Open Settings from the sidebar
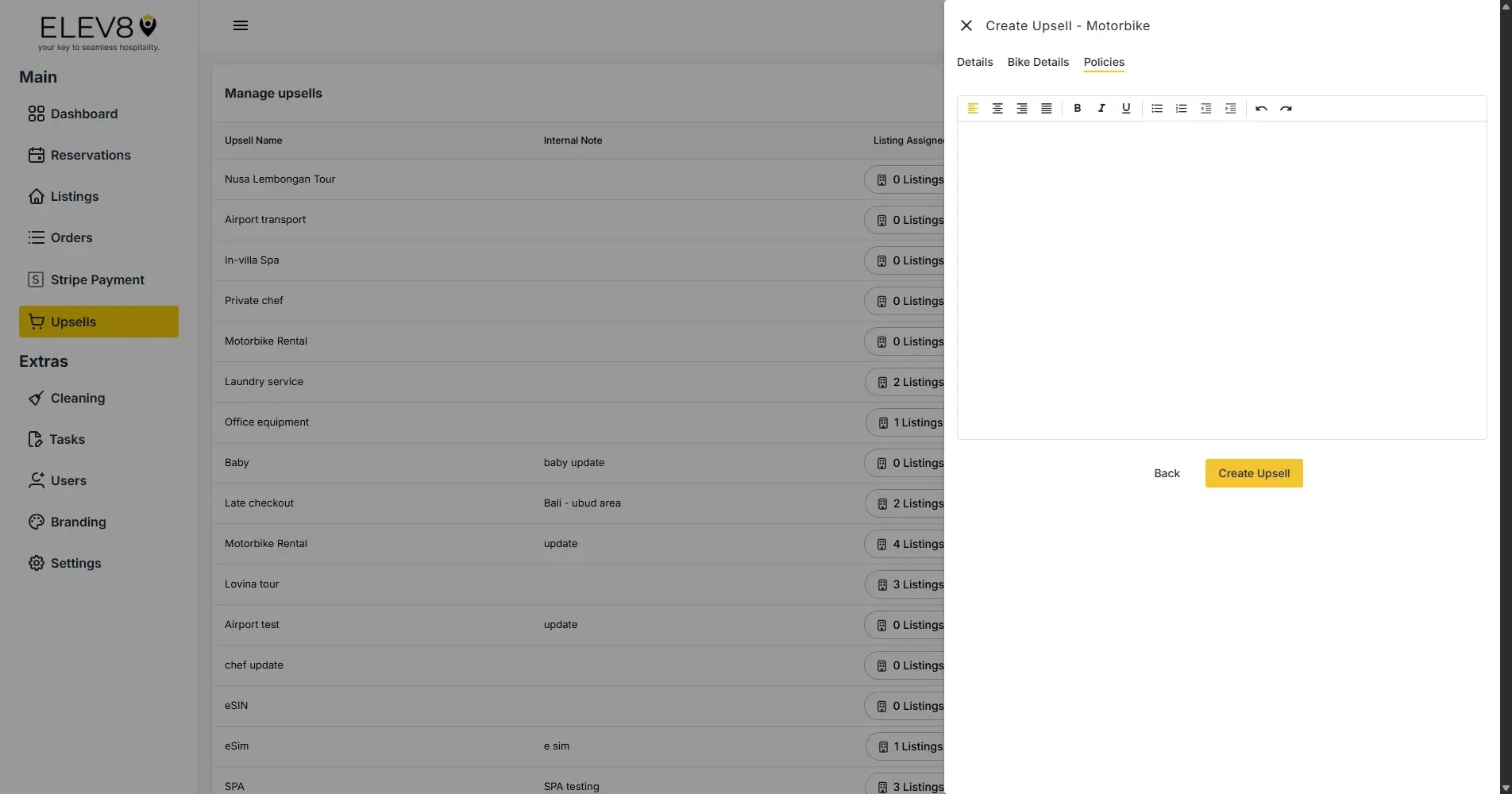Screen dimensions: 1512x794 [76, 563]
